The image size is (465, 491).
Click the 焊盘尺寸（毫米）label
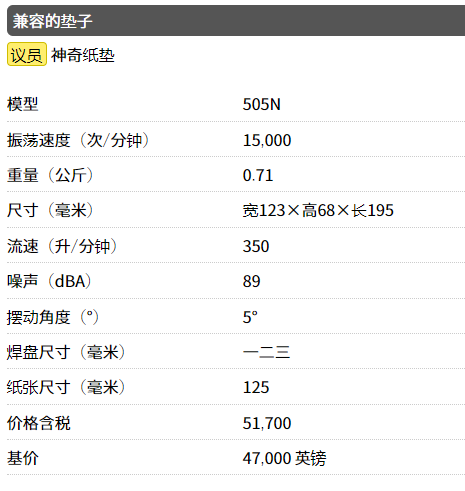(x=66, y=352)
